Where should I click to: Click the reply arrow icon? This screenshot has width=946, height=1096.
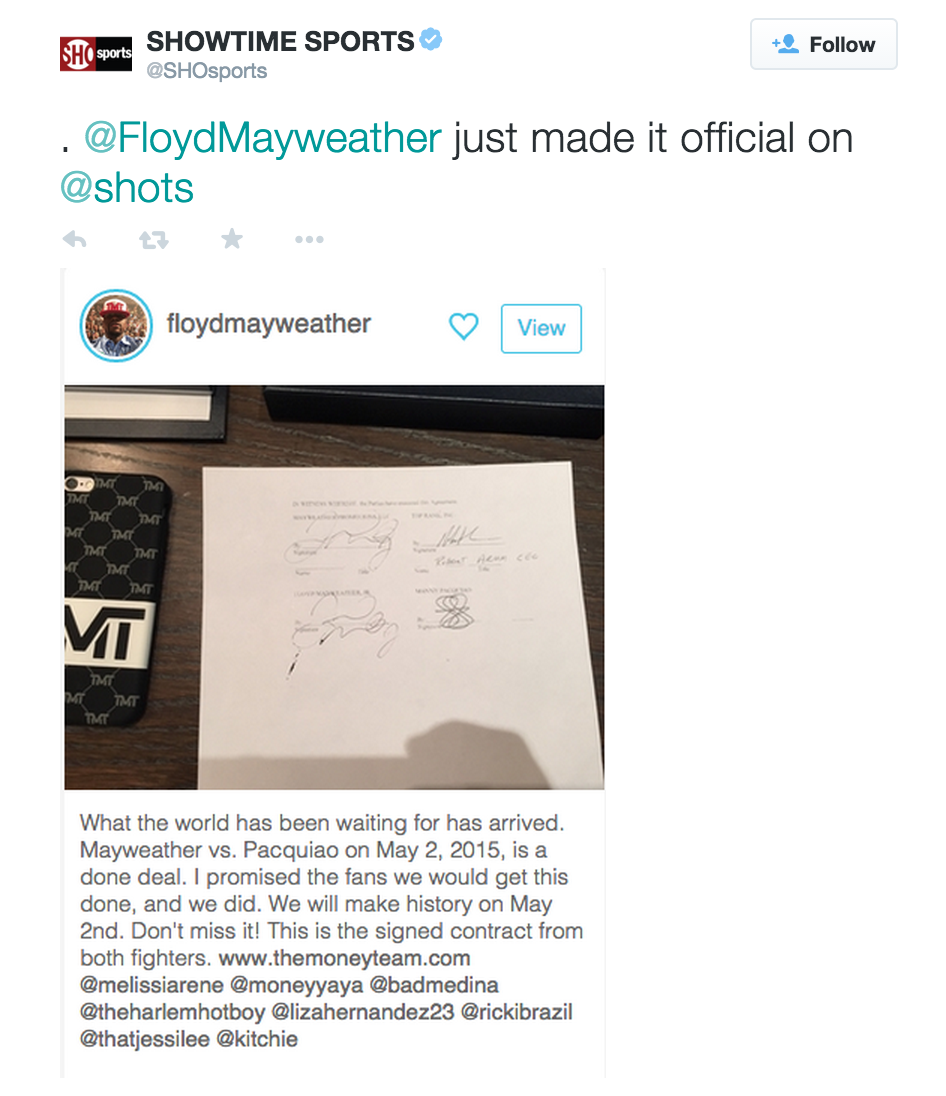point(75,240)
